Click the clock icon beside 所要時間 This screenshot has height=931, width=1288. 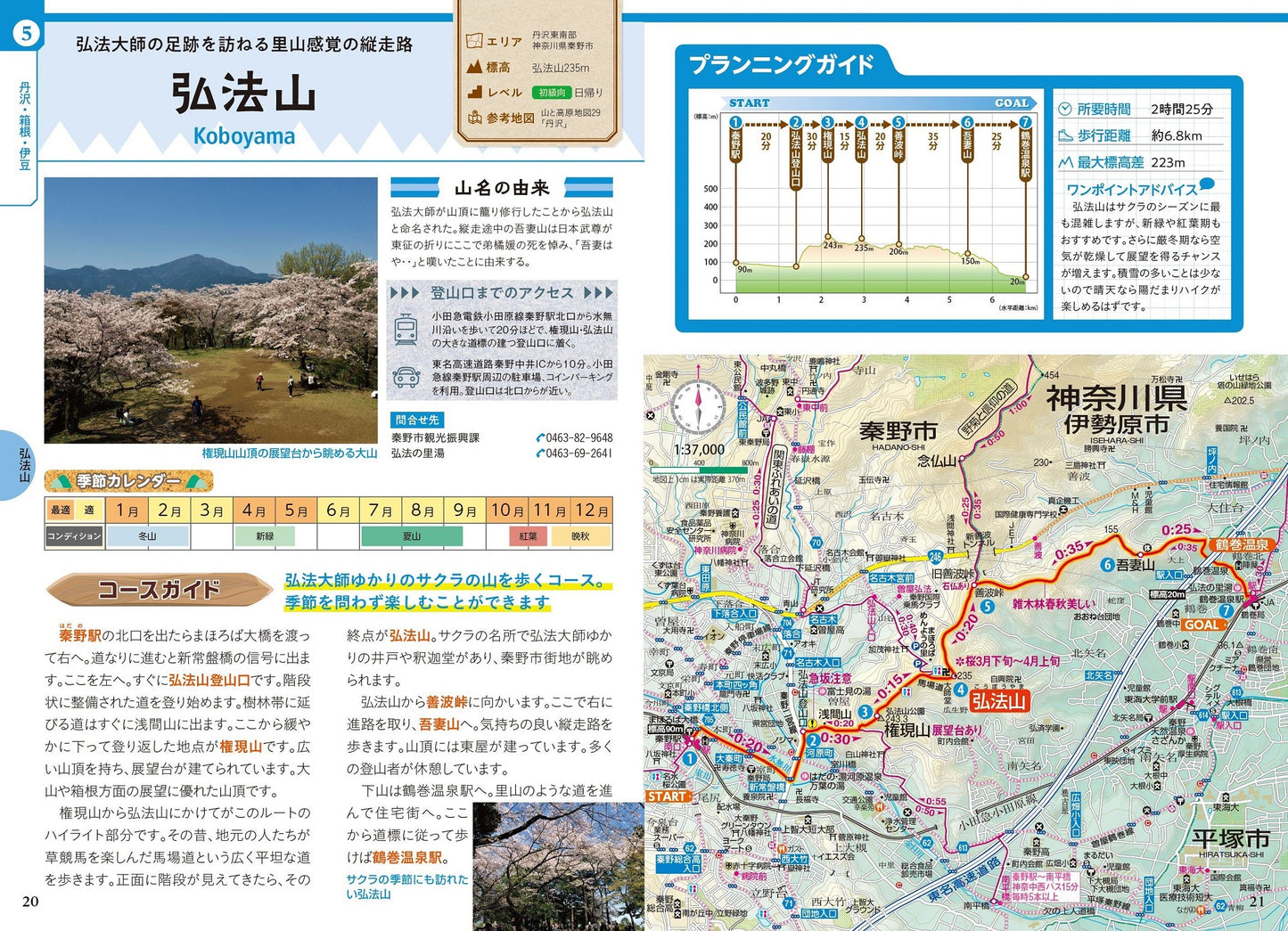click(x=1065, y=110)
